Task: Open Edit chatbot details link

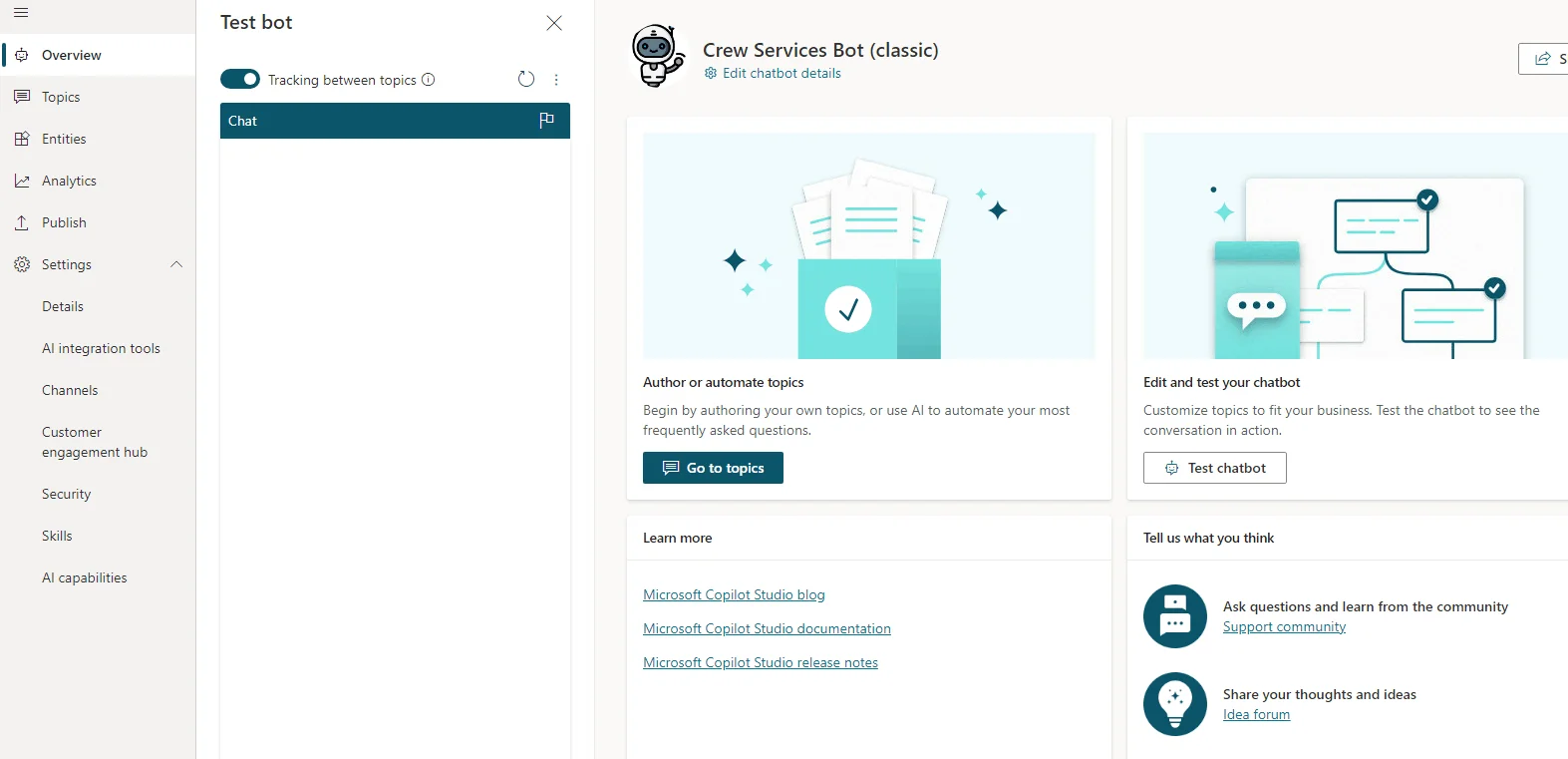Action: coord(781,73)
